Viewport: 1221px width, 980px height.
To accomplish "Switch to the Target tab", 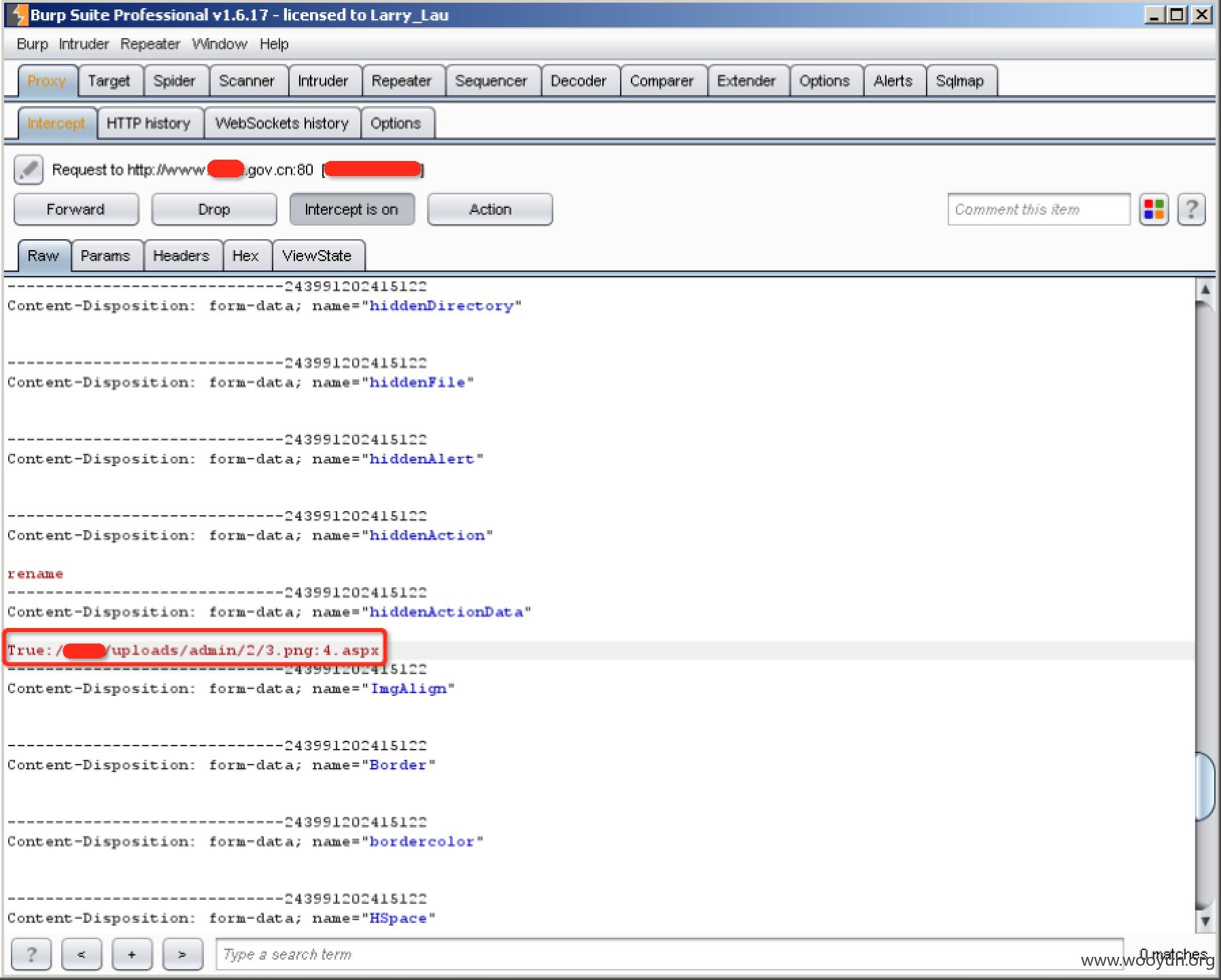I will 109,81.
